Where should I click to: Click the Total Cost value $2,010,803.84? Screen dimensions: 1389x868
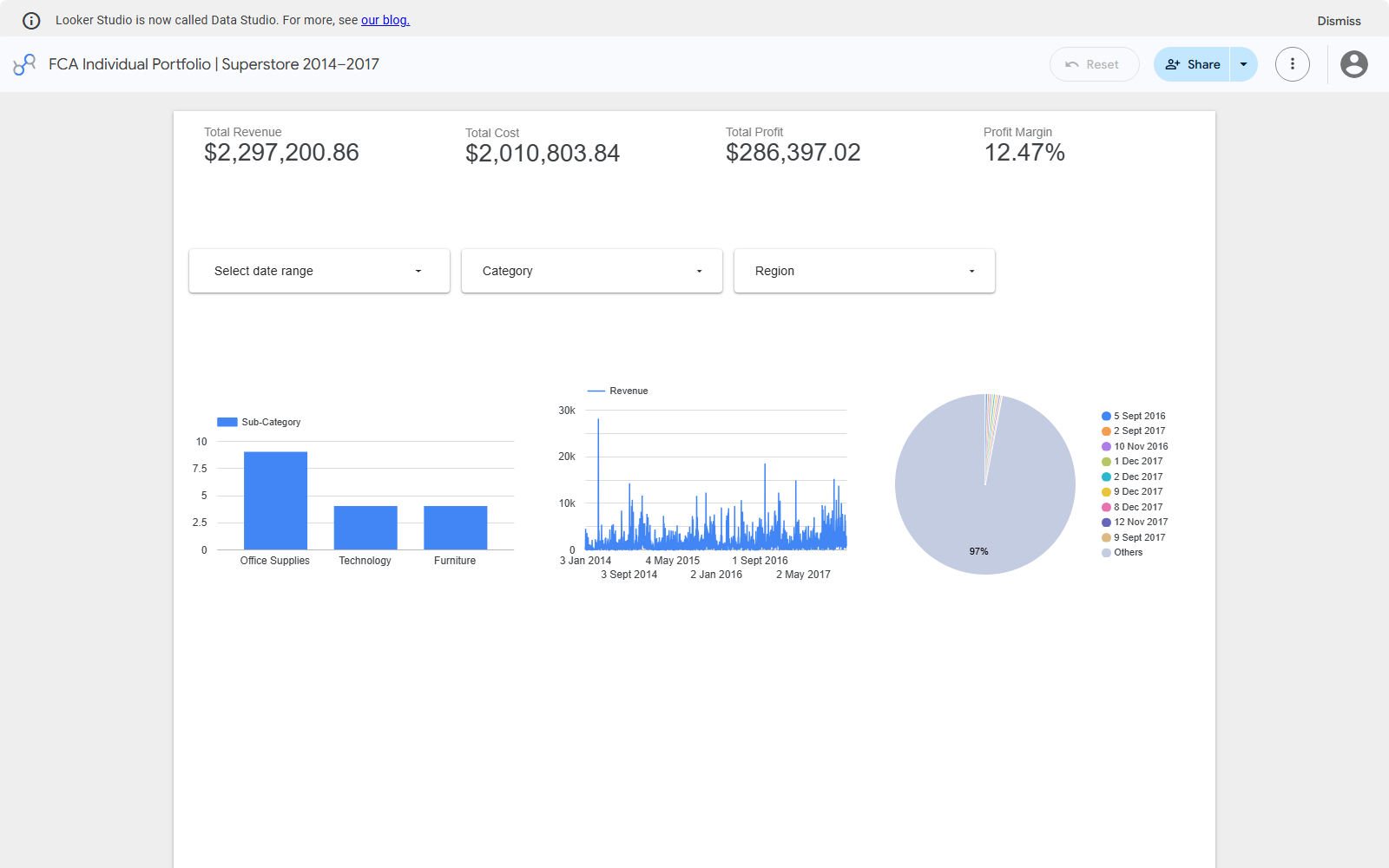tap(543, 154)
